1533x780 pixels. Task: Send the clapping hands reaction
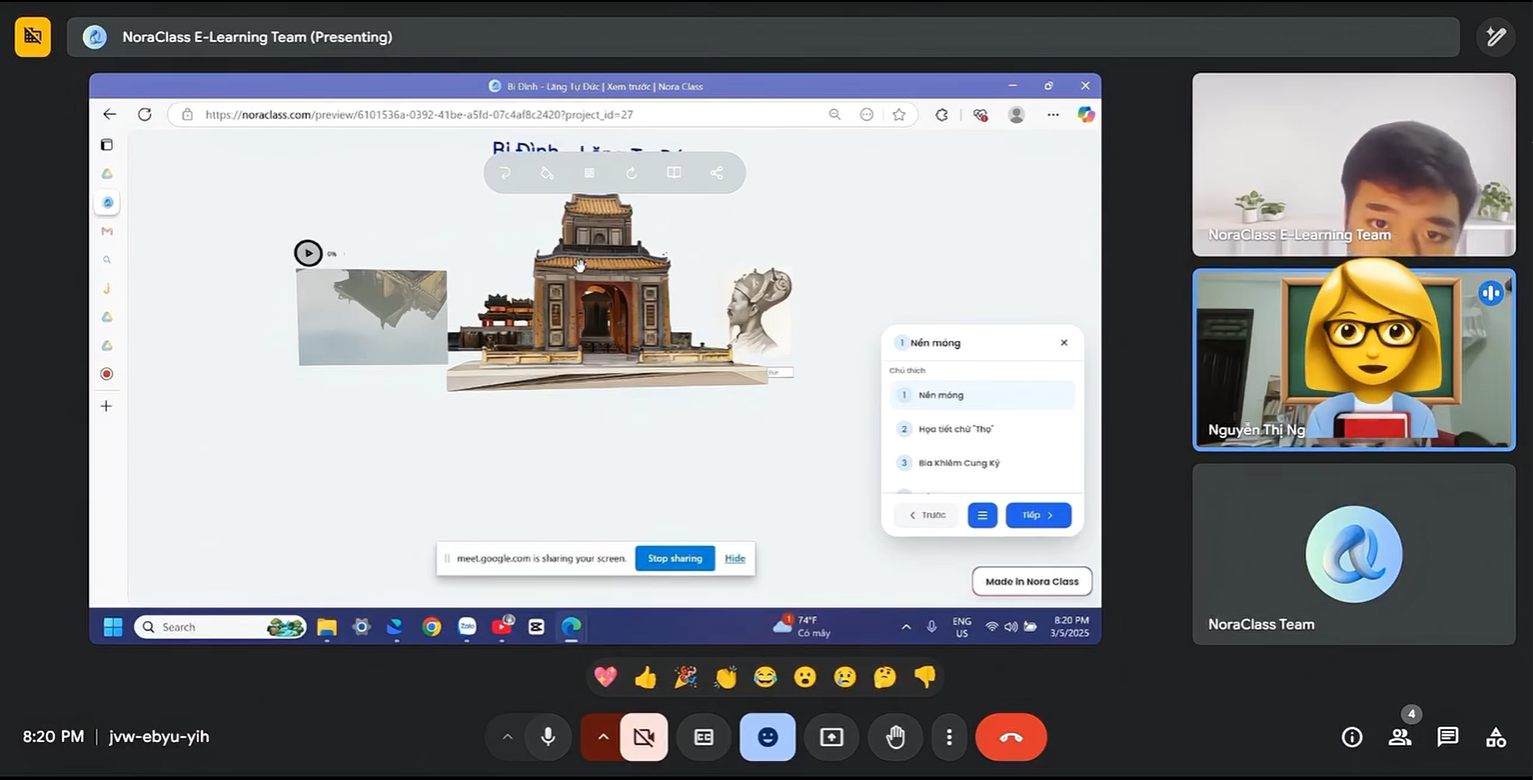[x=725, y=677]
